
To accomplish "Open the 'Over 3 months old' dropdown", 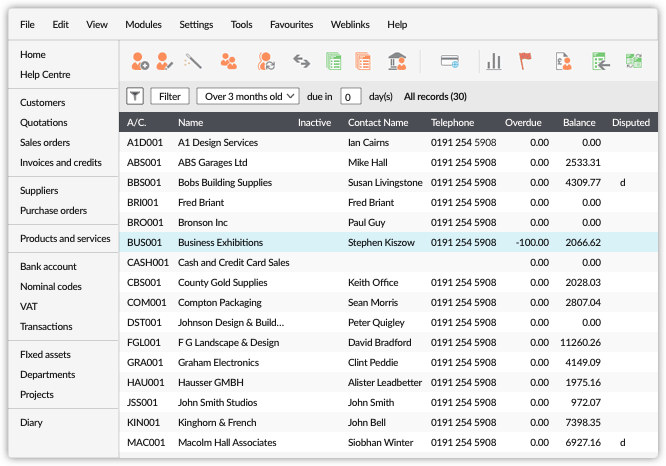I will coord(248,96).
